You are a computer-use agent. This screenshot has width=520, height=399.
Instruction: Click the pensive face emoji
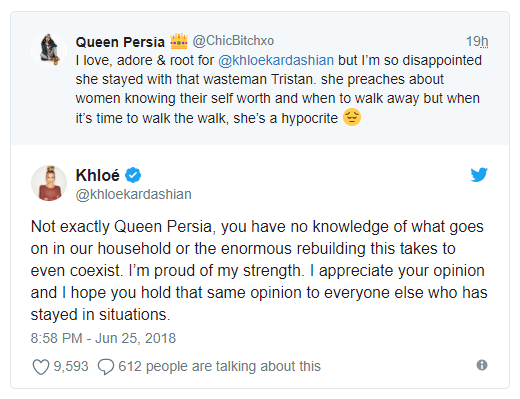(352, 117)
